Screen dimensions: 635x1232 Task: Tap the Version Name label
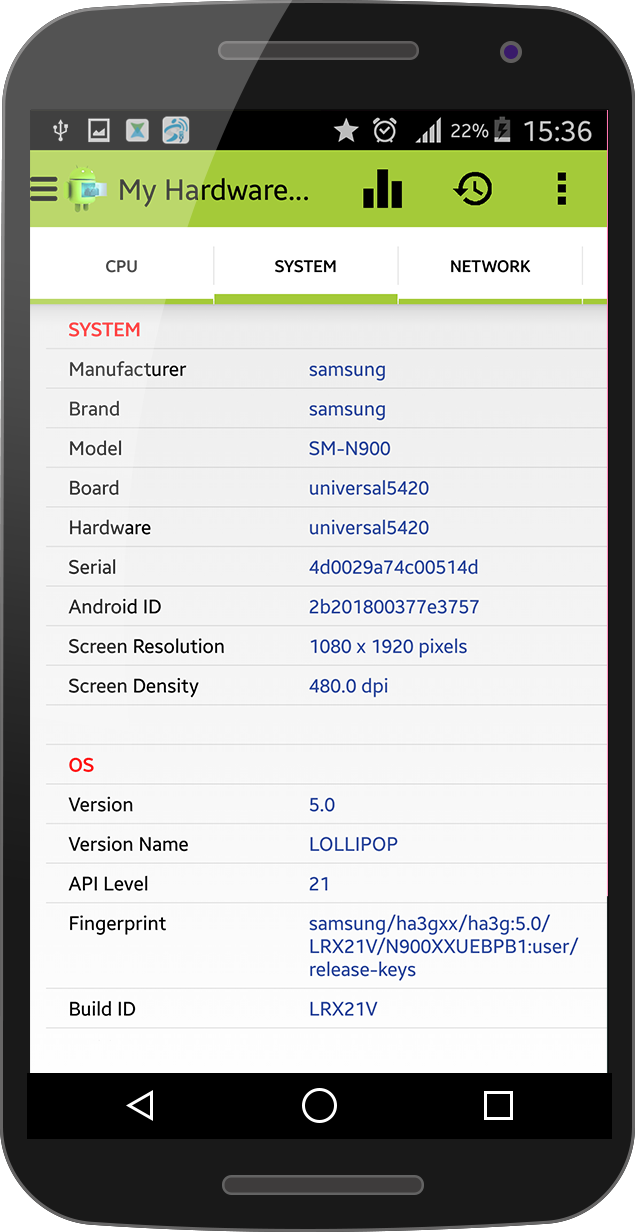[128, 844]
